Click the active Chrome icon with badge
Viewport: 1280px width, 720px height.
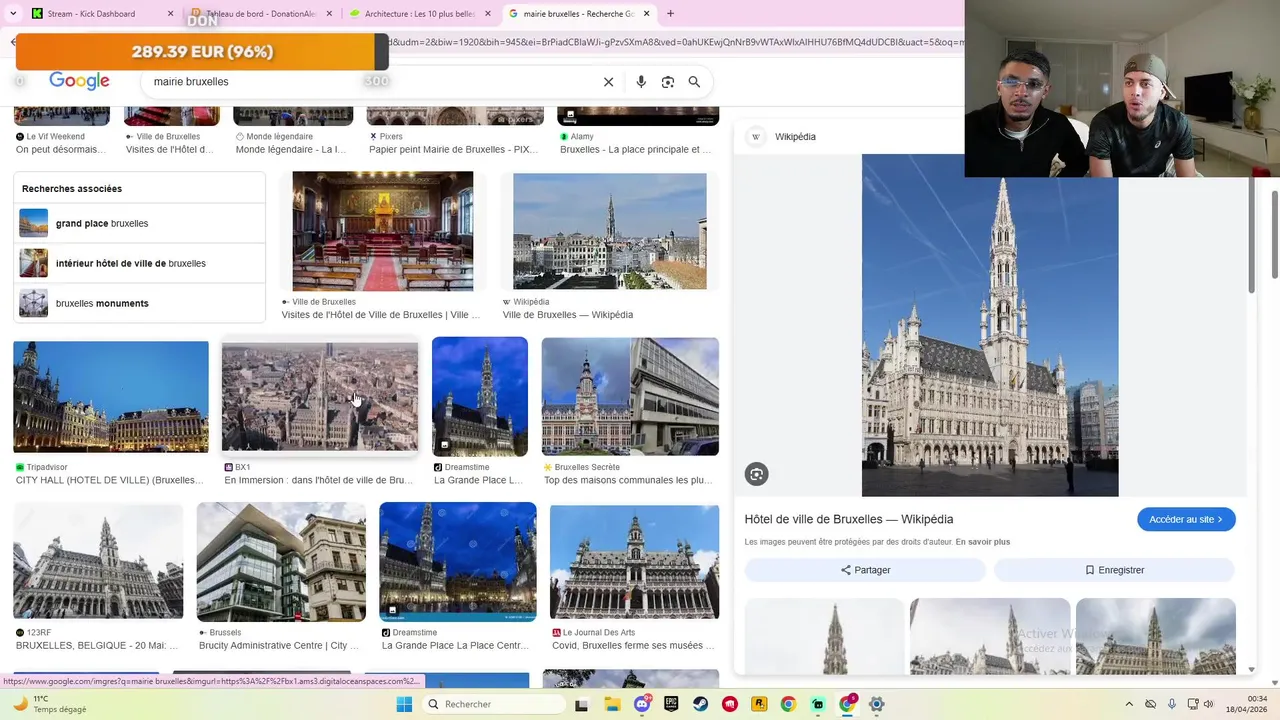[x=847, y=704]
